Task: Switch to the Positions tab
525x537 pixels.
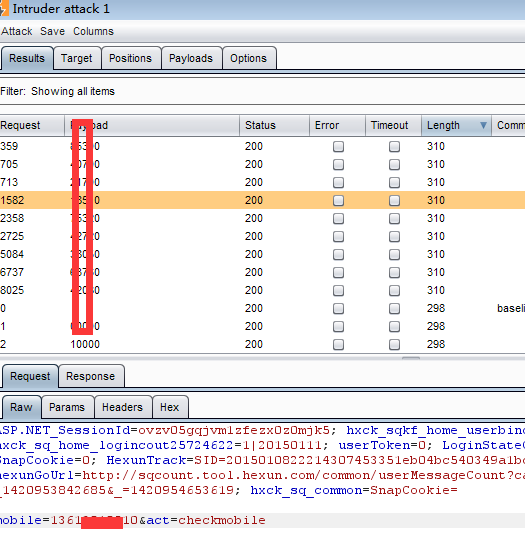Action: [x=130, y=58]
